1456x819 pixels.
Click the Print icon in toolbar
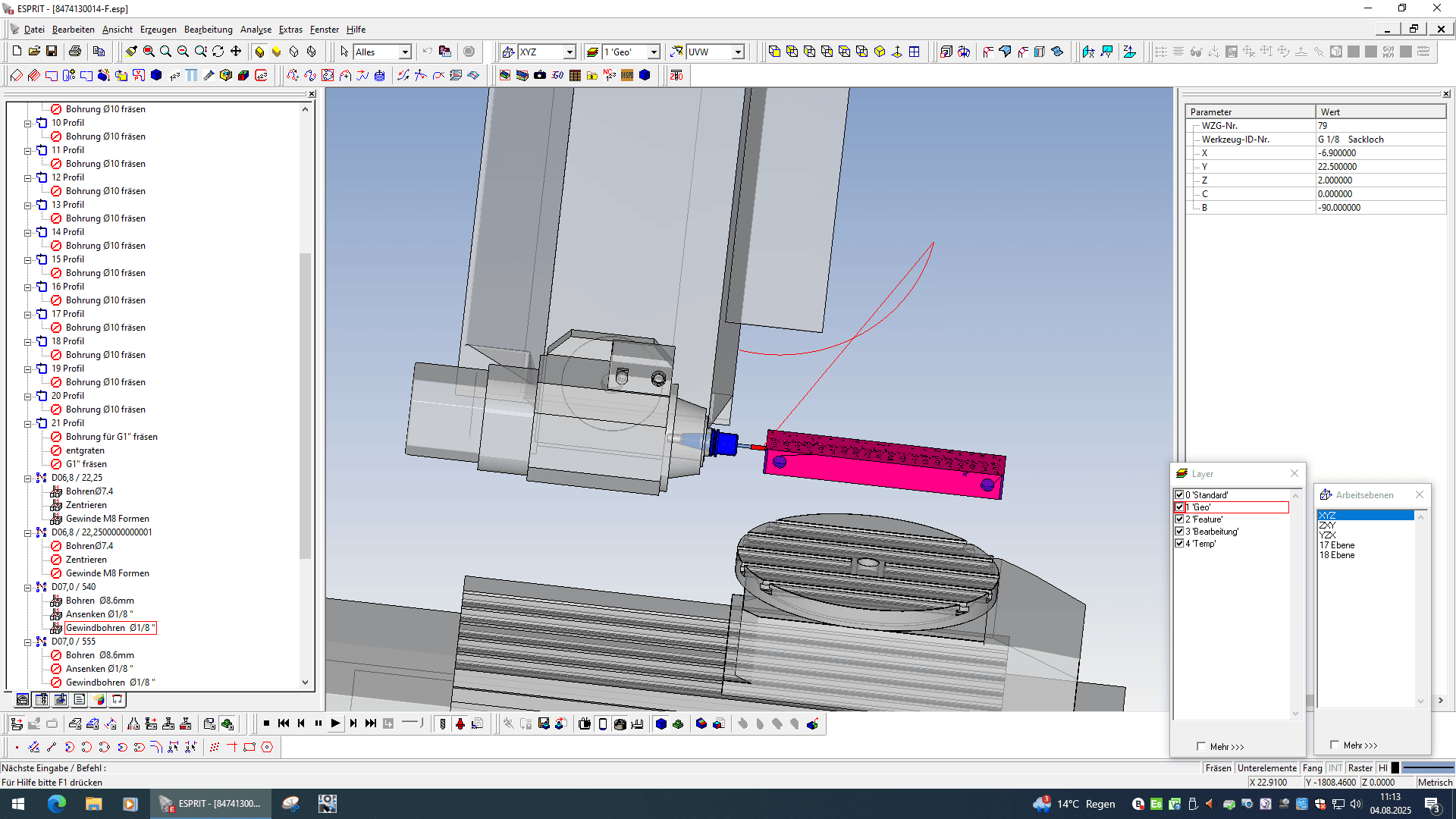point(74,52)
